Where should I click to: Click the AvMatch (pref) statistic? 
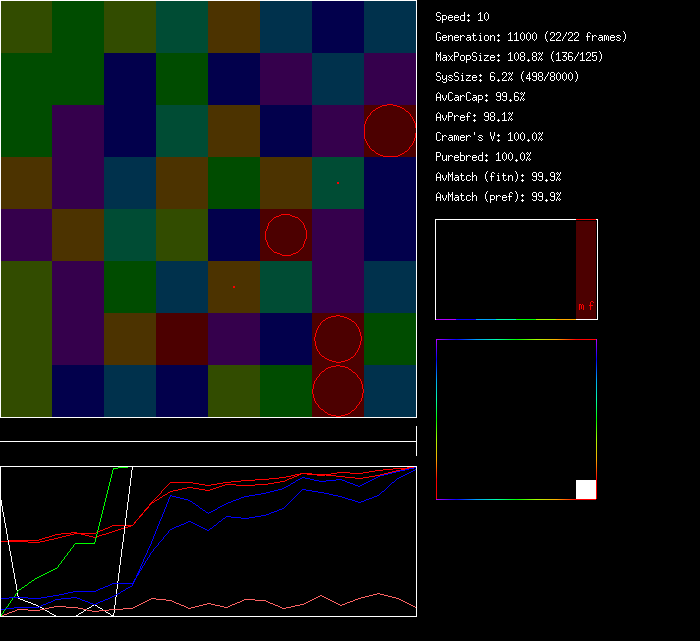(498, 197)
